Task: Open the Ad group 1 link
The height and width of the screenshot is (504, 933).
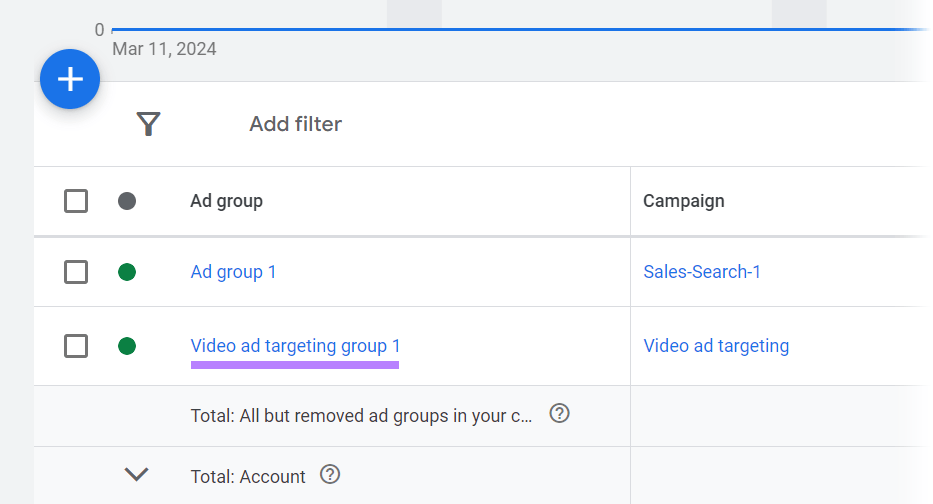Action: coord(233,272)
